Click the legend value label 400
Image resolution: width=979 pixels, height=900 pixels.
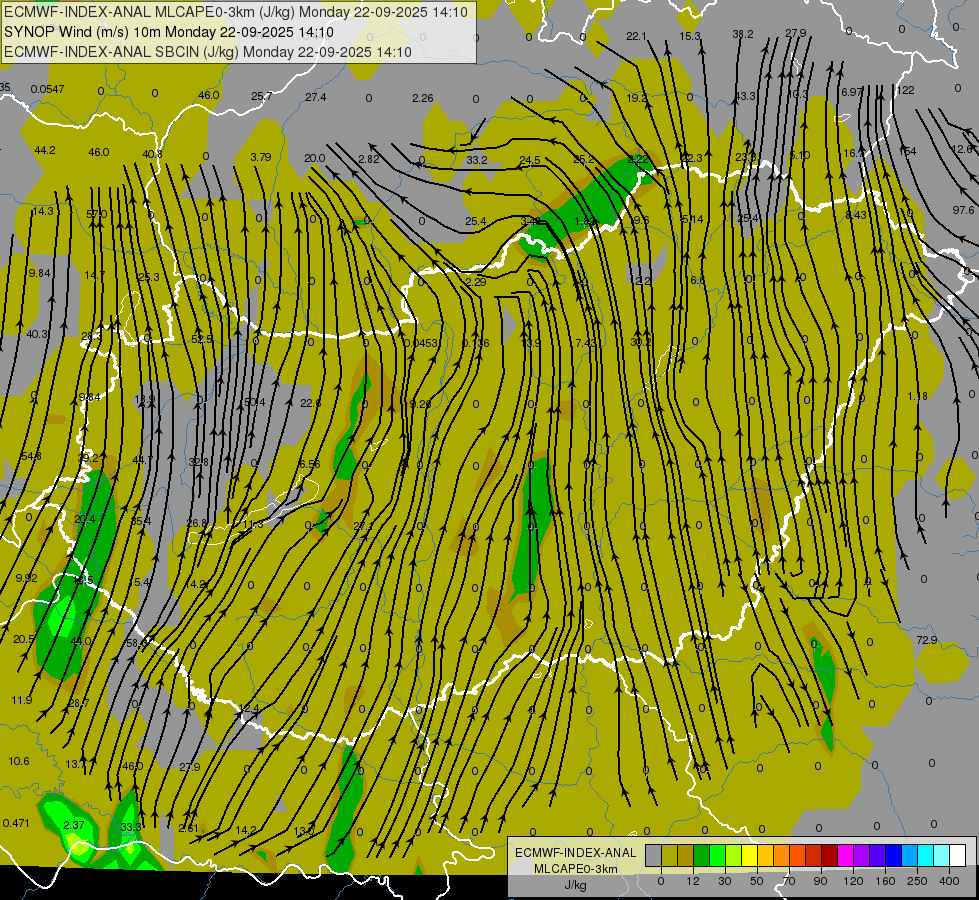click(x=949, y=881)
